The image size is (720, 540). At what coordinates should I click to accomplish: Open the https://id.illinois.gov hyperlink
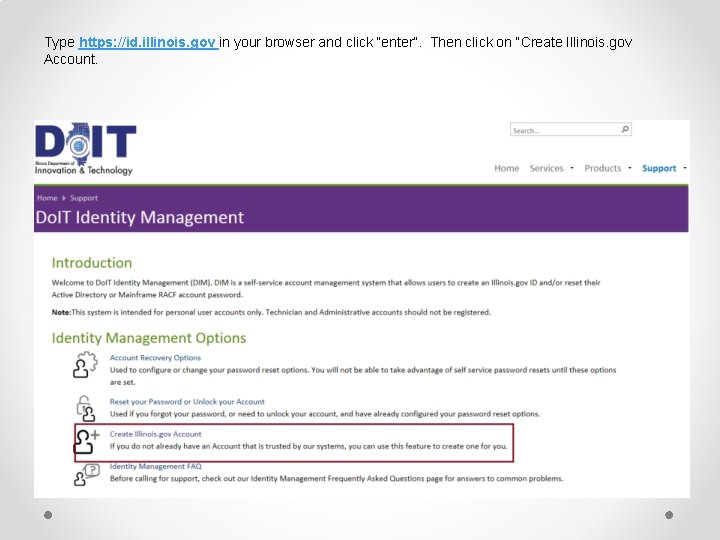(148, 42)
